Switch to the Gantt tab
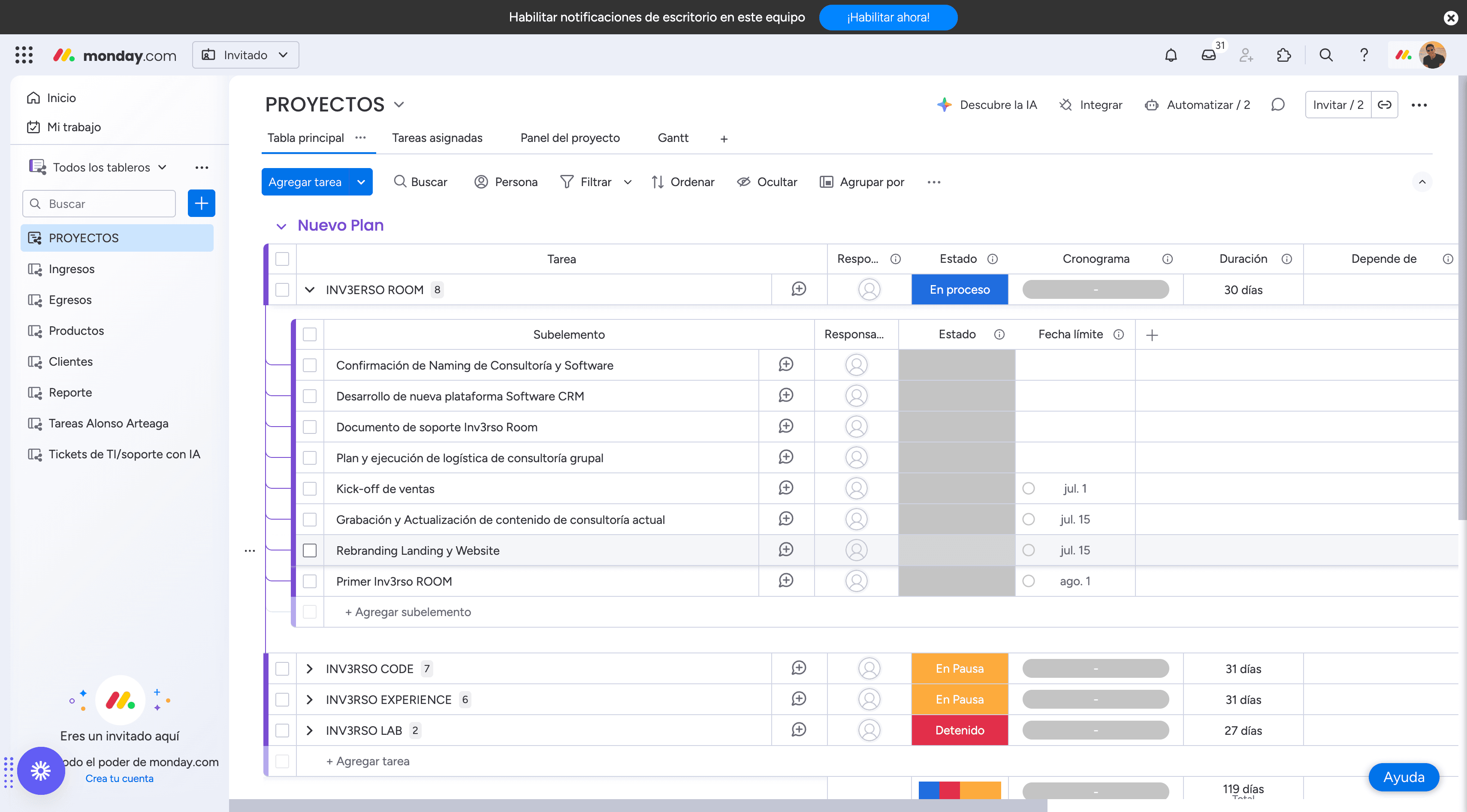This screenshot has height=812, width=1467. point(673,138)
